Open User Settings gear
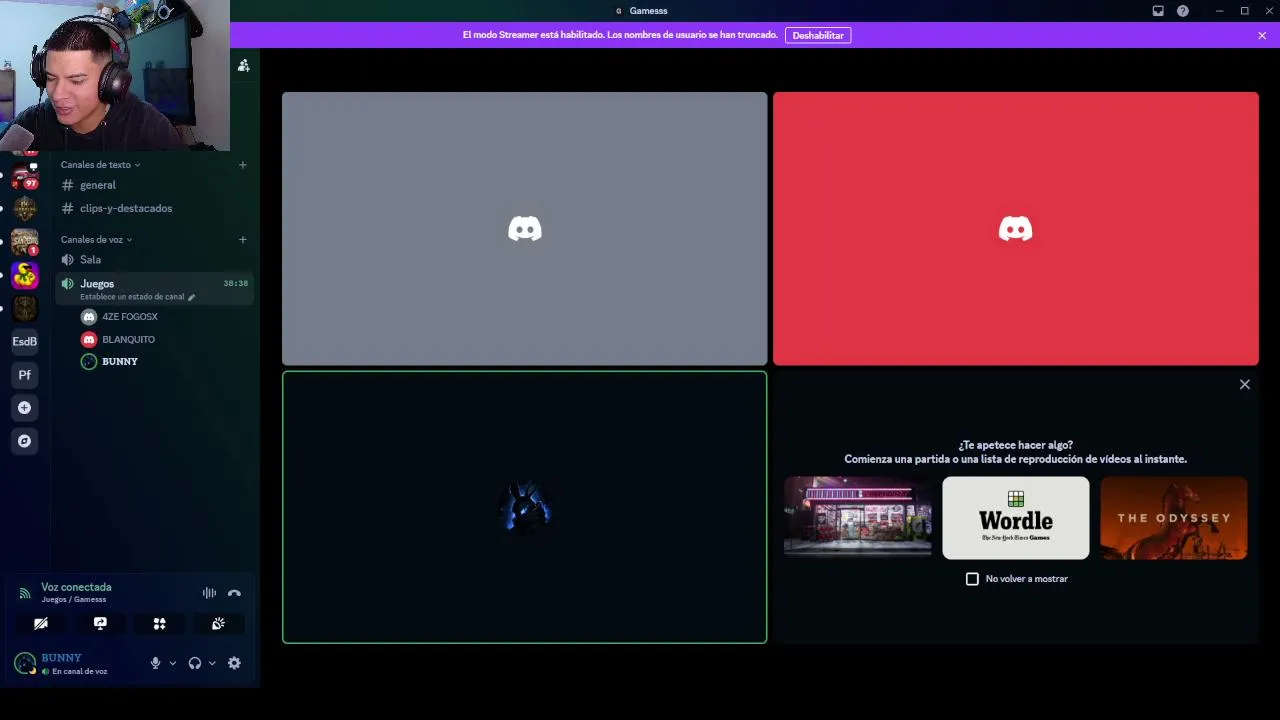The width and height of the screenshot is (1280, 720). coord(234,663)
